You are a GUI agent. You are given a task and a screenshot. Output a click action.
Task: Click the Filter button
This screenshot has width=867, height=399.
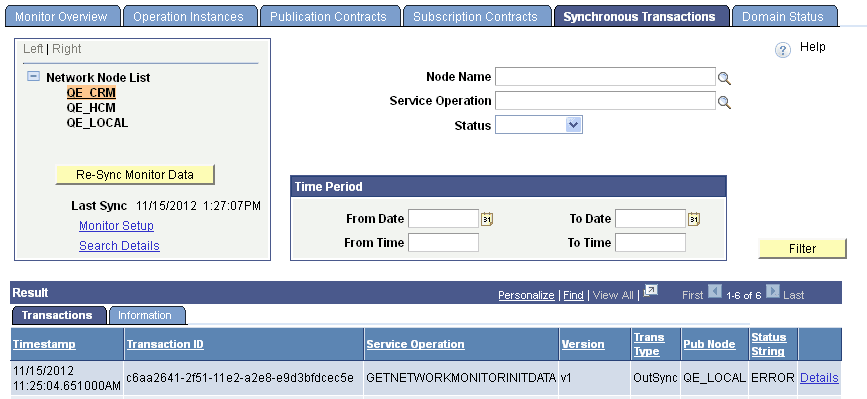(x=802, y=249)
